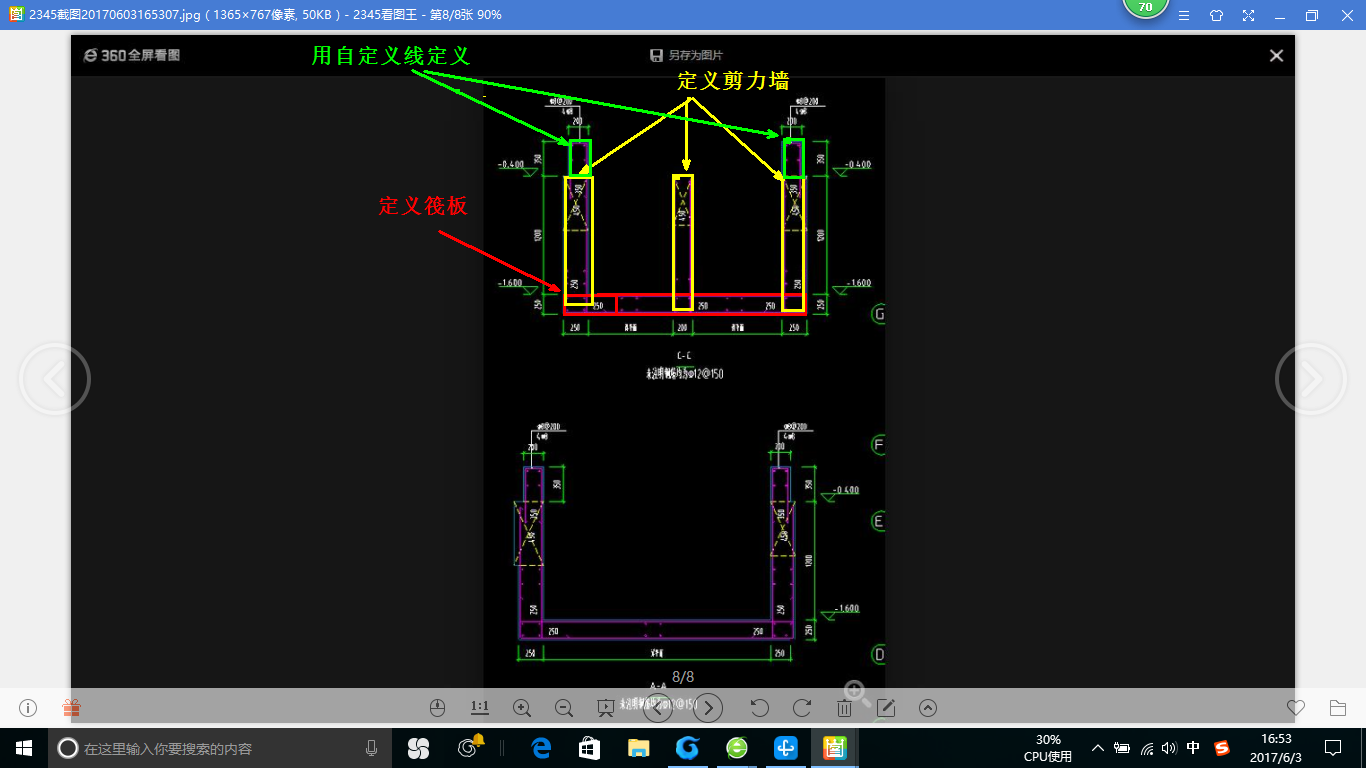Add picture to favorites with heart
Image resolution: width=1366 pixels, height=768 pixels.
(x=1296, y=708)
